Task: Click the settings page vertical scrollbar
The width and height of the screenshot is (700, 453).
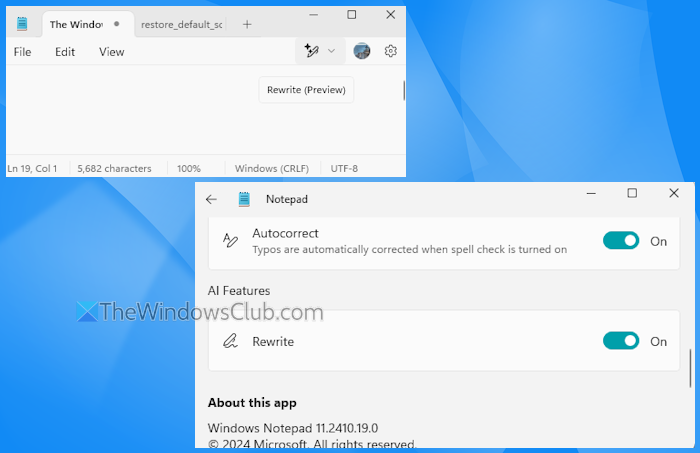Action: (x=690, y=367)
